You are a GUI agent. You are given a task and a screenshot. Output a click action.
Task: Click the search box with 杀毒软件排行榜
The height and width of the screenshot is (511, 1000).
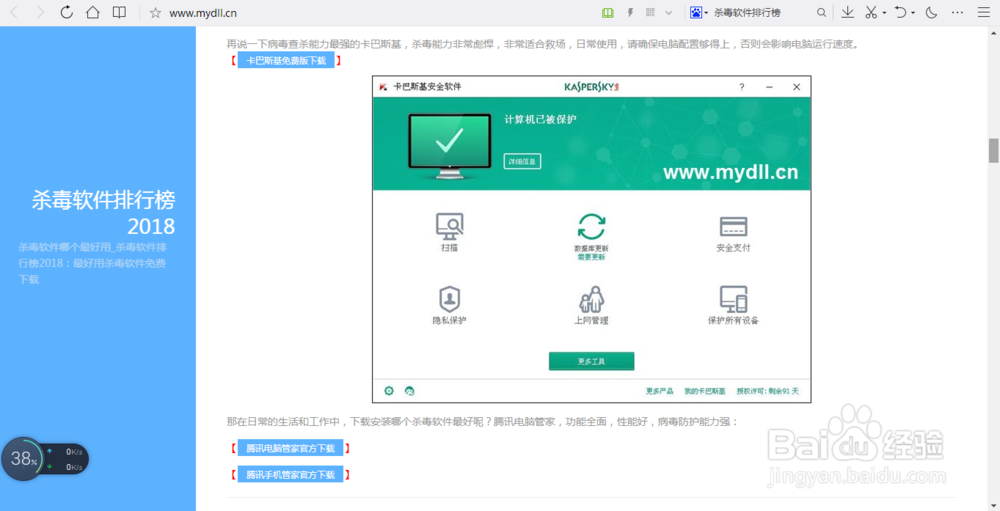747,13
